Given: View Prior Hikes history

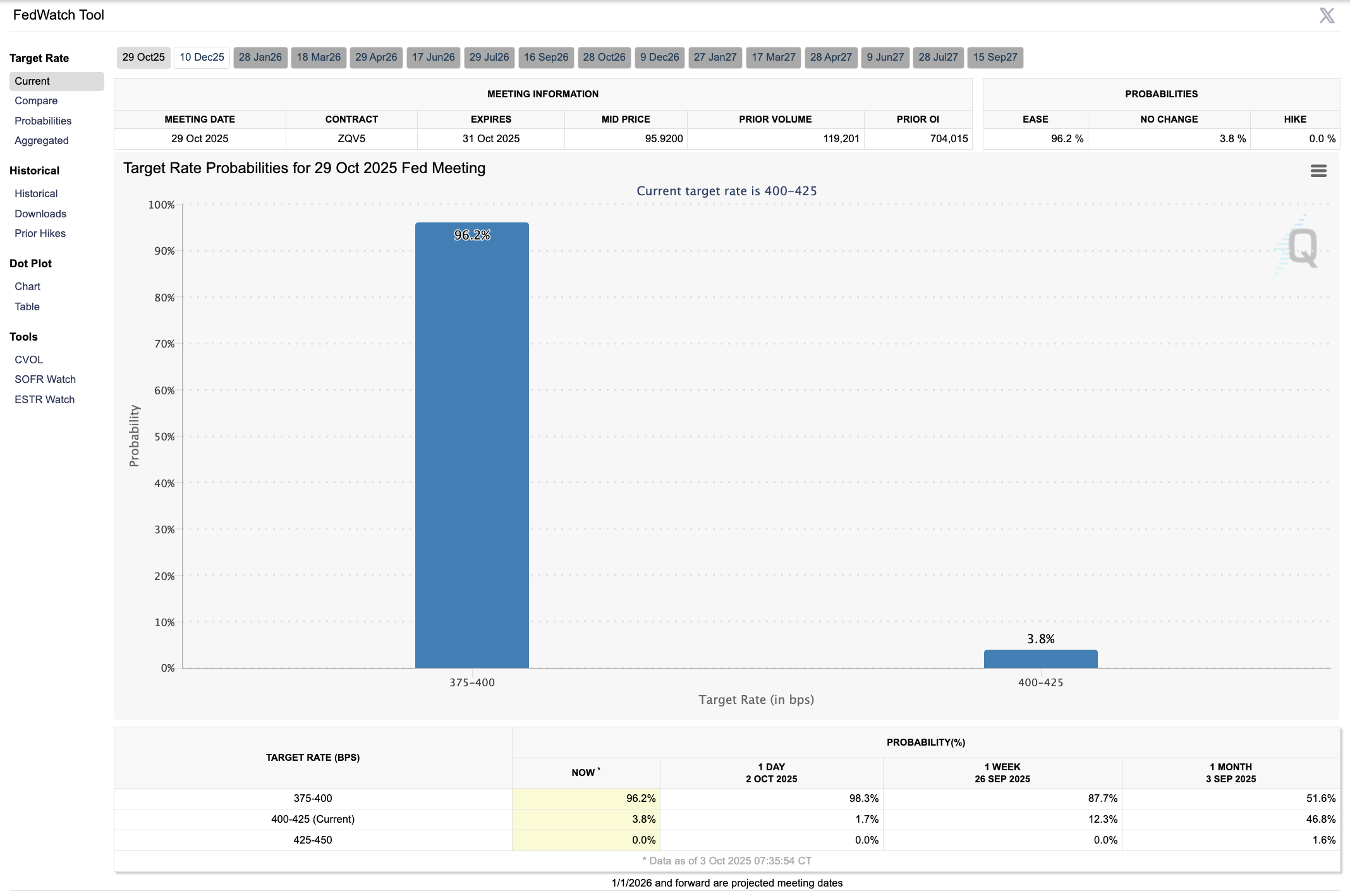Looking at the screenshot, I should 40,233.
